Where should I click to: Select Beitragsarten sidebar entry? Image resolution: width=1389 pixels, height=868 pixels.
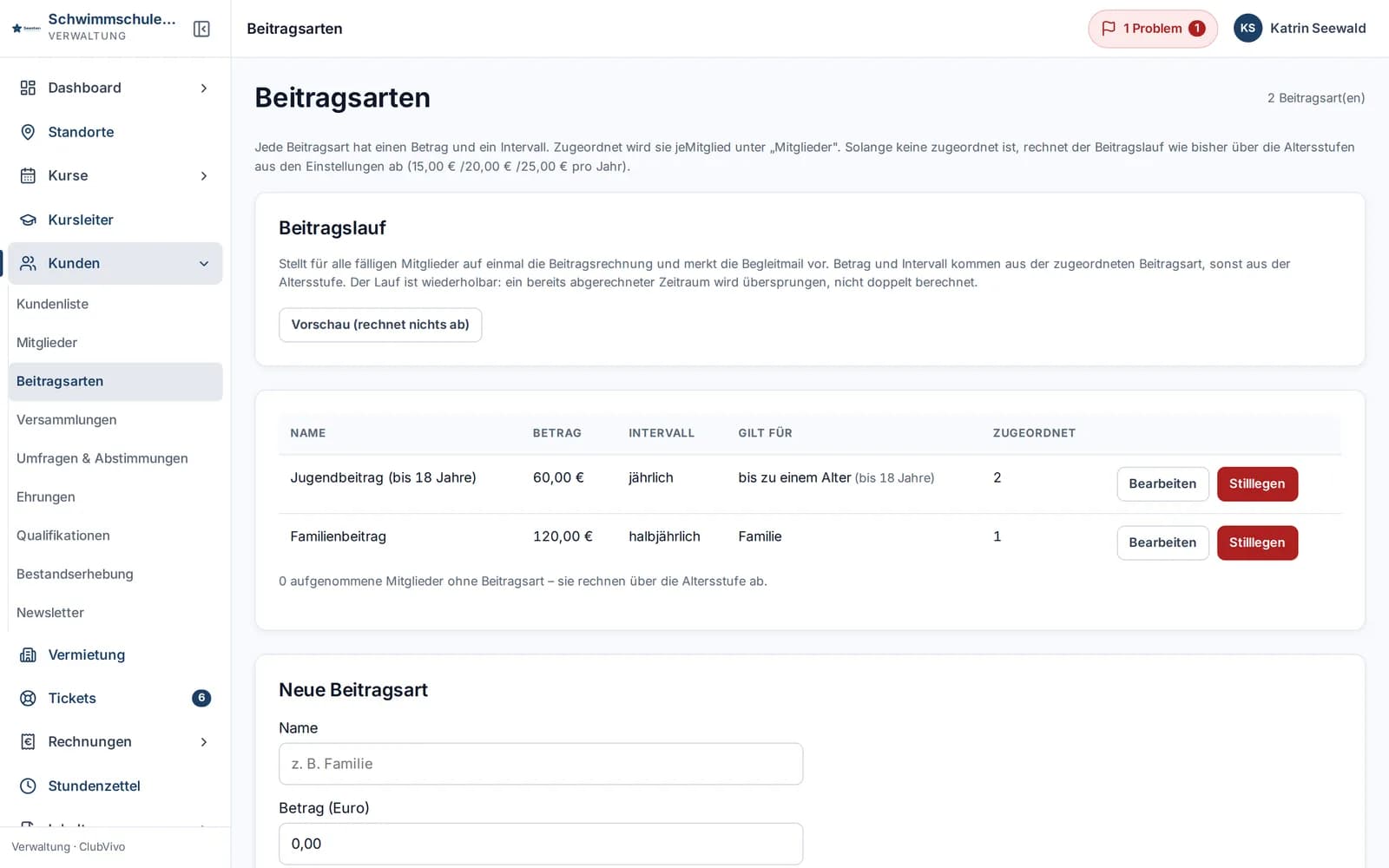coord(115,381)
